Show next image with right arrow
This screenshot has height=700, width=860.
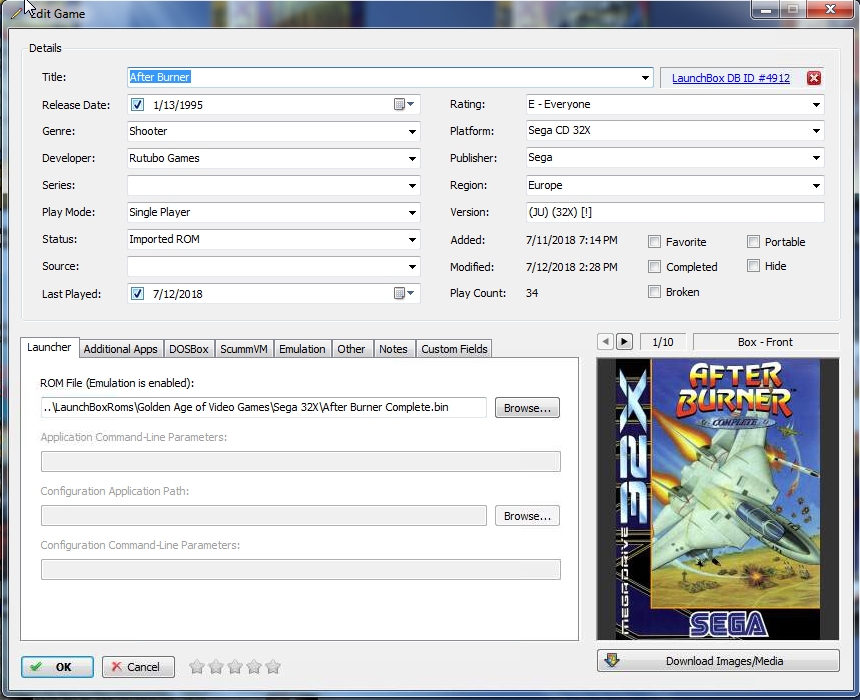coord(624,342)
